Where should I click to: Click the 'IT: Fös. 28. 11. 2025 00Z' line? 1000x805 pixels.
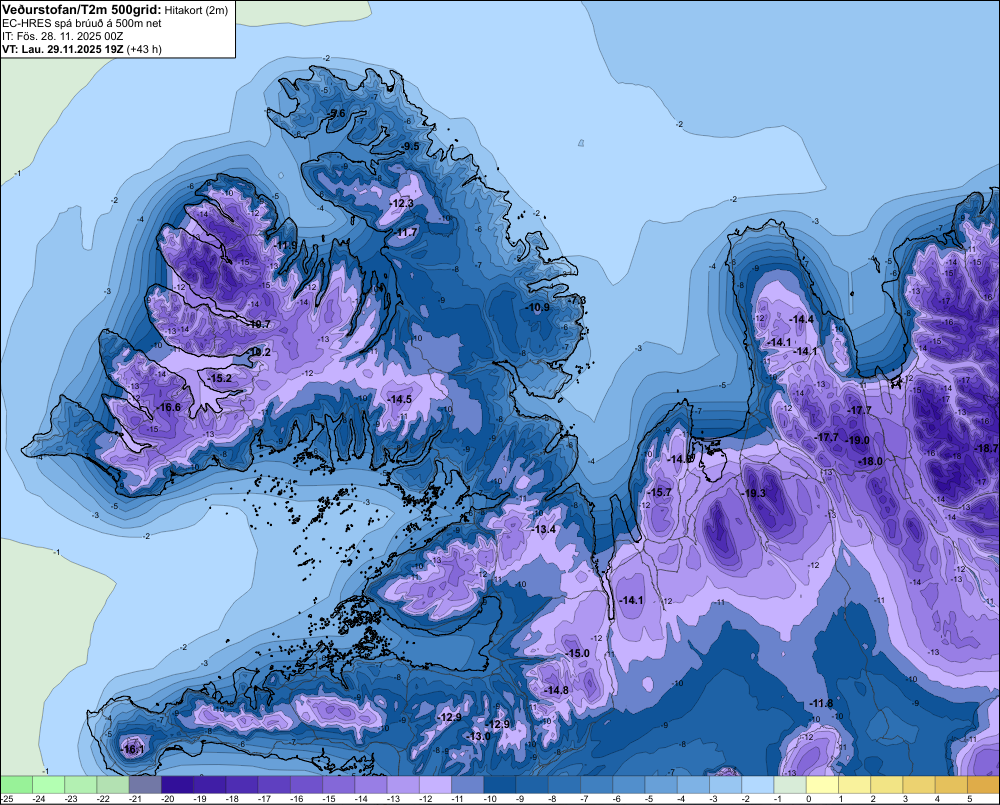(62, 36)
